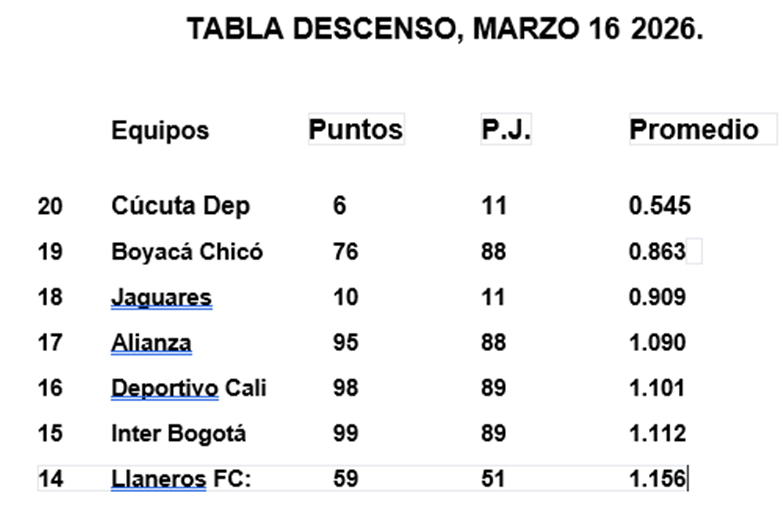Select the Llaneros FC team name
This screenshot has width=783, height=527.
click(x=181, y=479)
